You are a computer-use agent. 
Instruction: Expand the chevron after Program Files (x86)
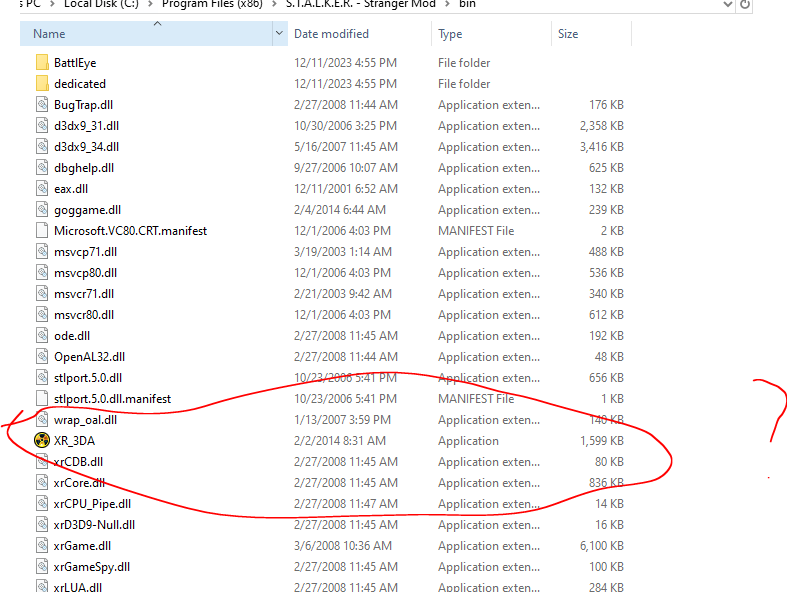(274, 4)
